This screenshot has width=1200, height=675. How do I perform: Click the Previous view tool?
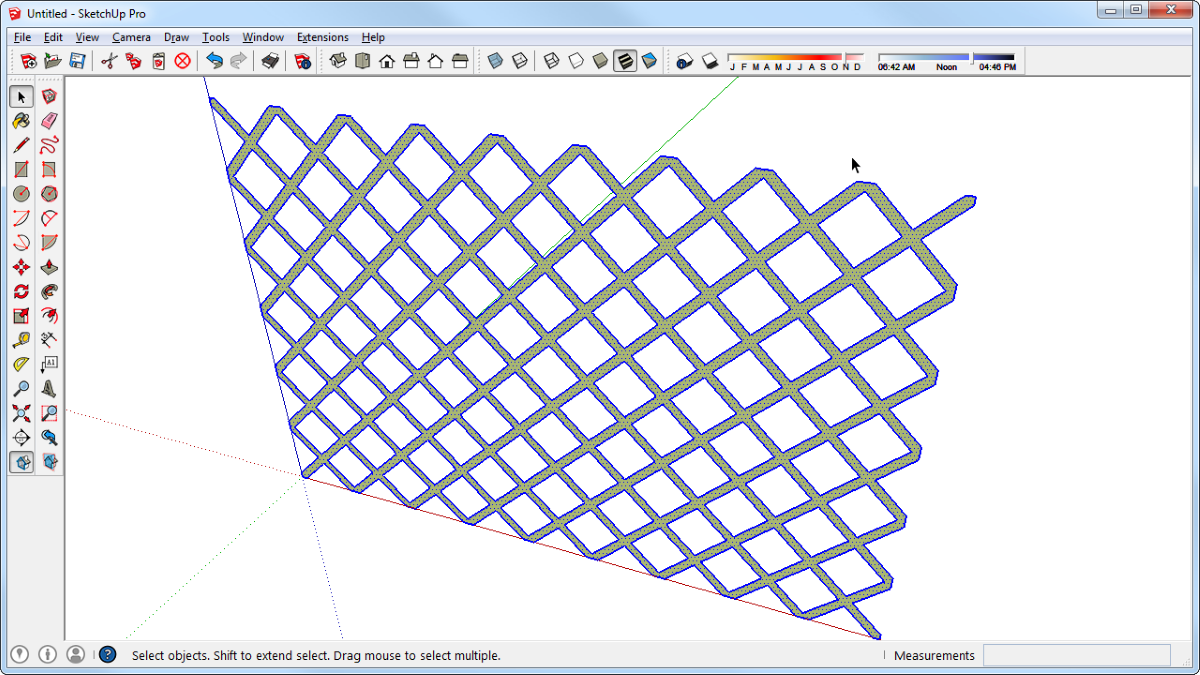[x=49, y=437]
